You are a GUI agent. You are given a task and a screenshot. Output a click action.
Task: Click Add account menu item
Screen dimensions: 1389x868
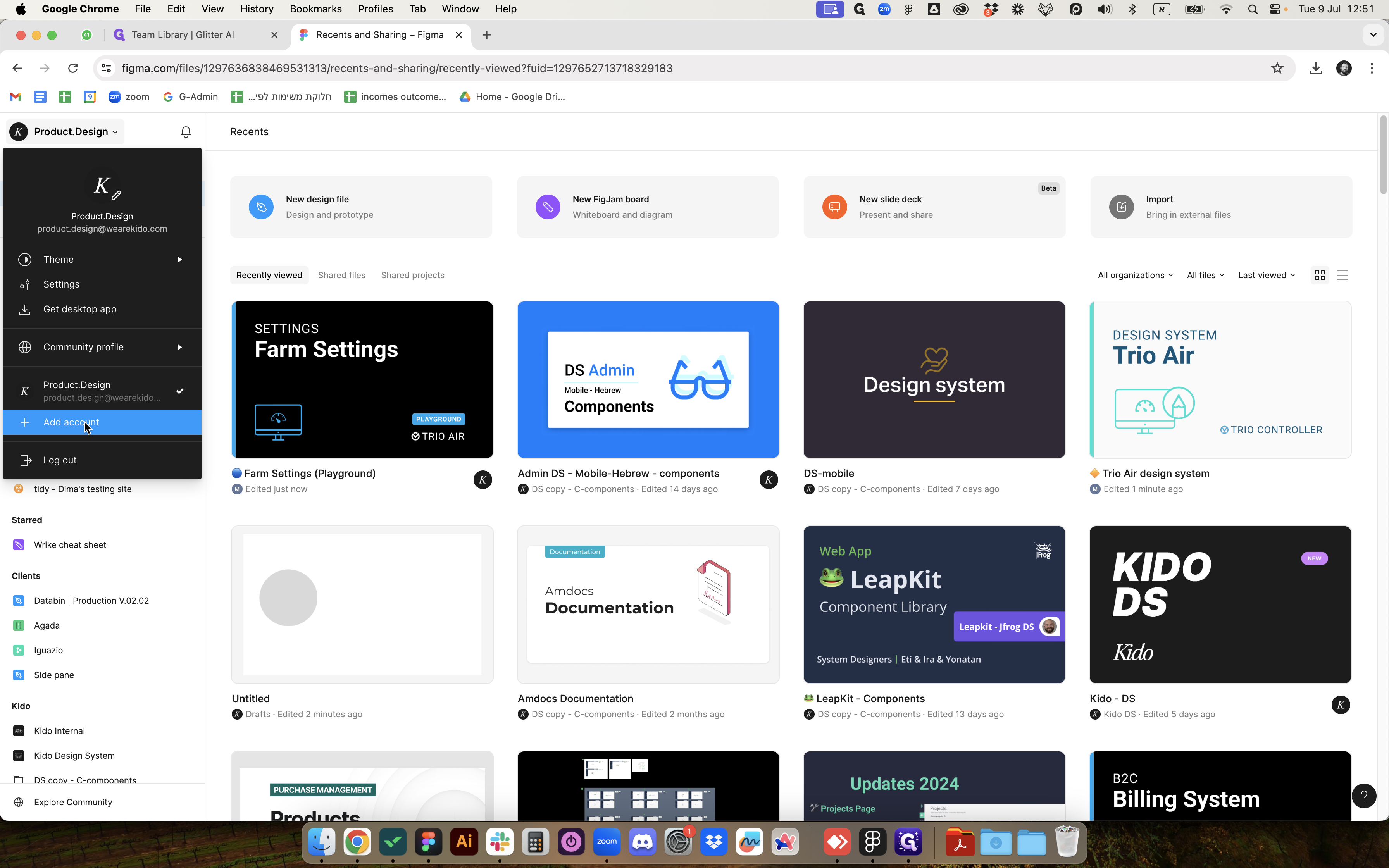[102, 422]
